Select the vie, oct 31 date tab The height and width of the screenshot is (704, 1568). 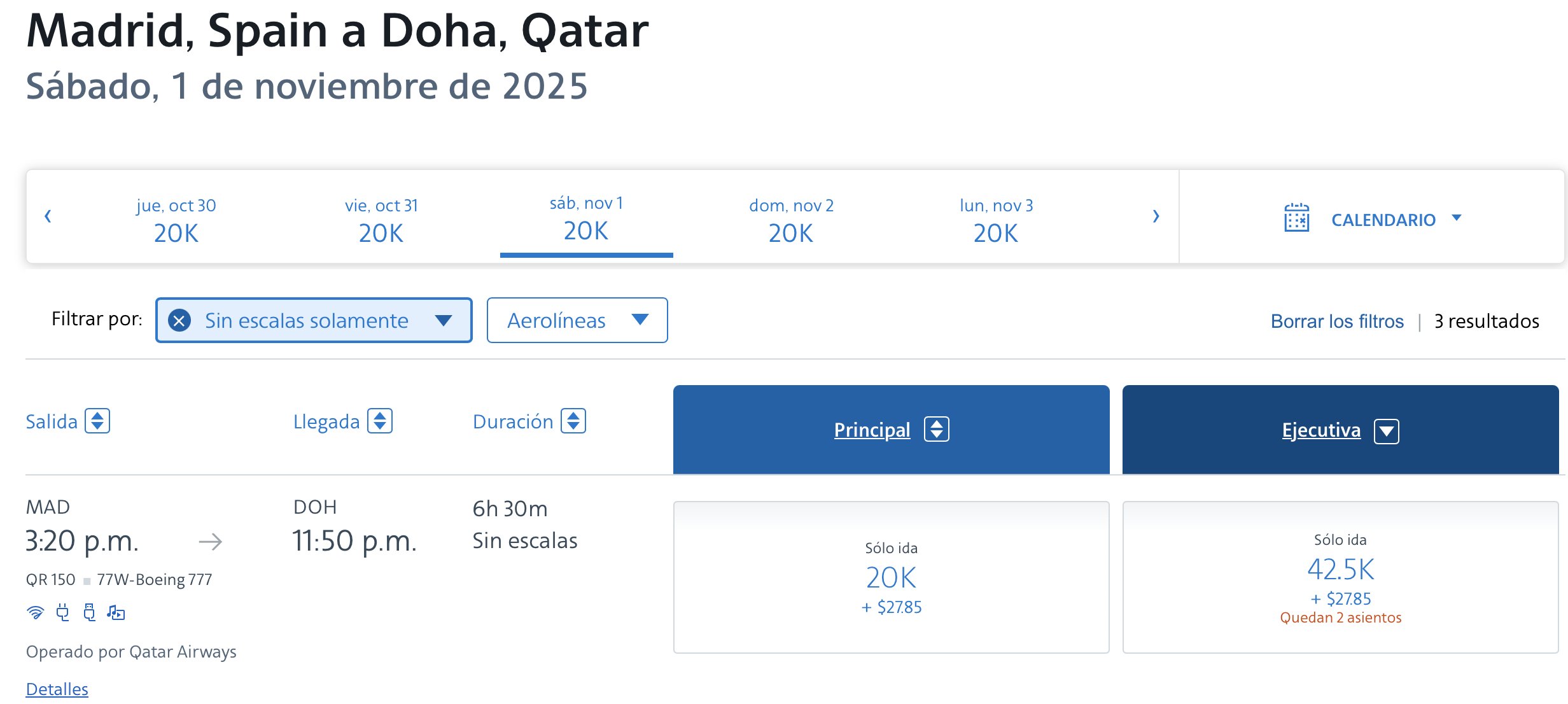coord(381,220)
